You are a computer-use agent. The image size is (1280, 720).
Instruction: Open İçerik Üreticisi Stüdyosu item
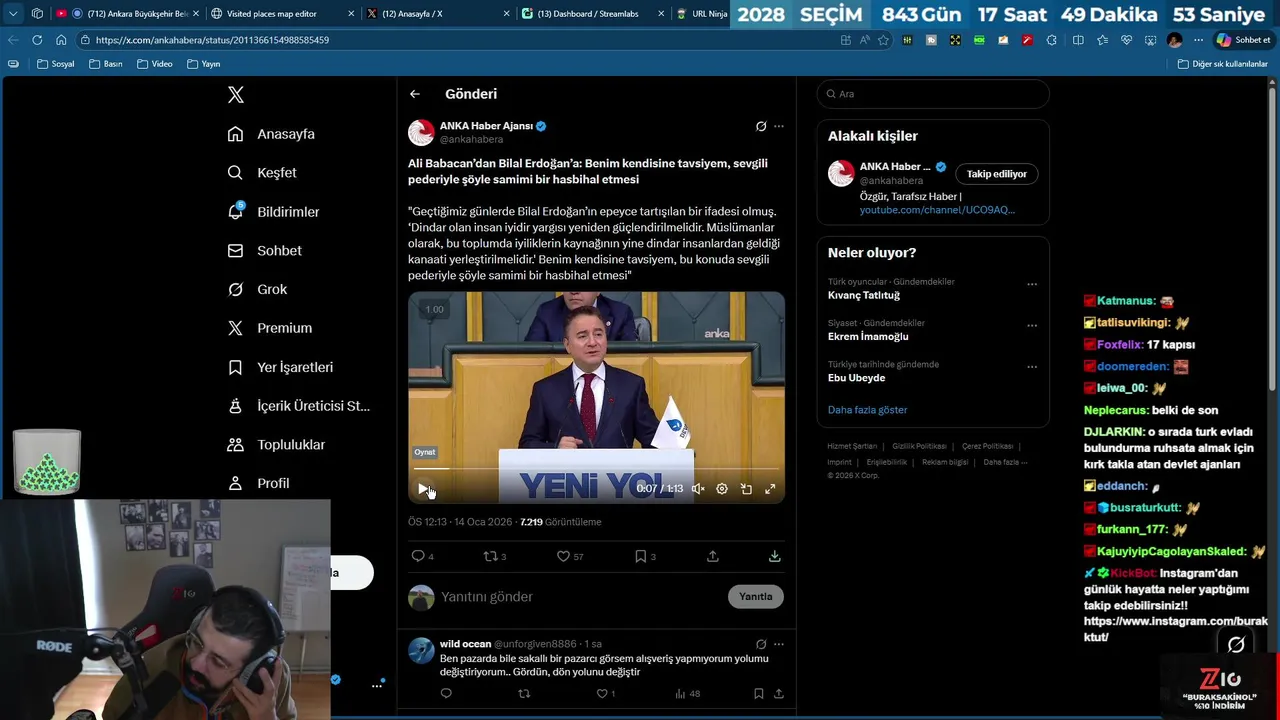click(x=298, y=406)
